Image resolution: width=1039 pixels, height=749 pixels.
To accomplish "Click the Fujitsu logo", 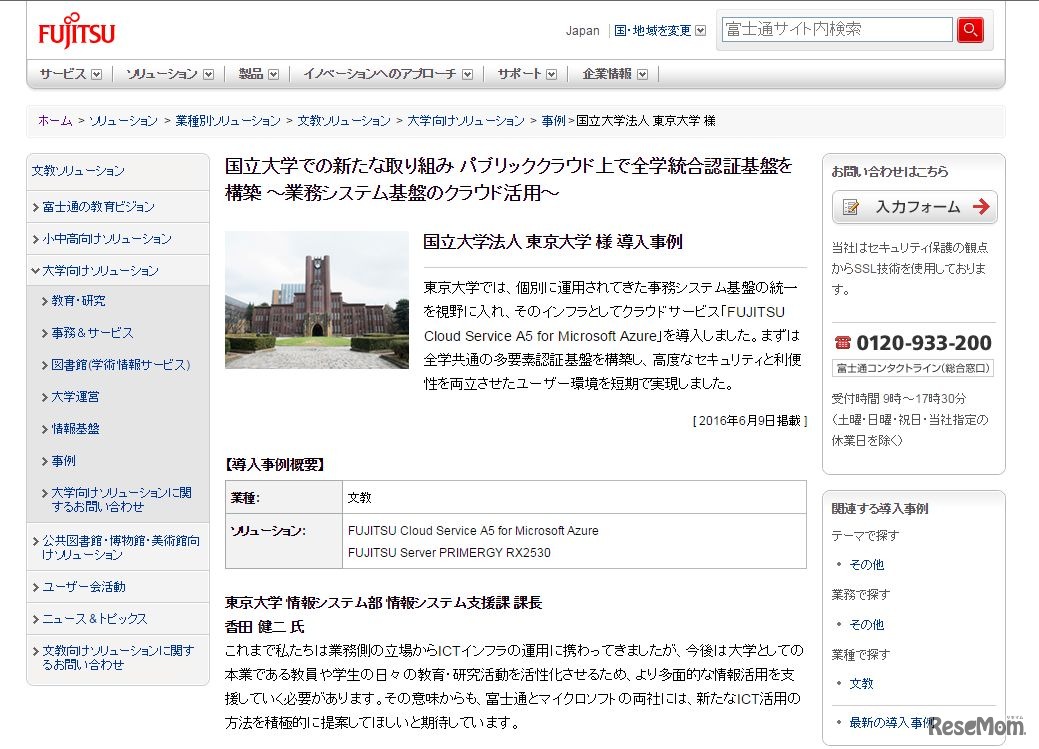I will [77, 32].
